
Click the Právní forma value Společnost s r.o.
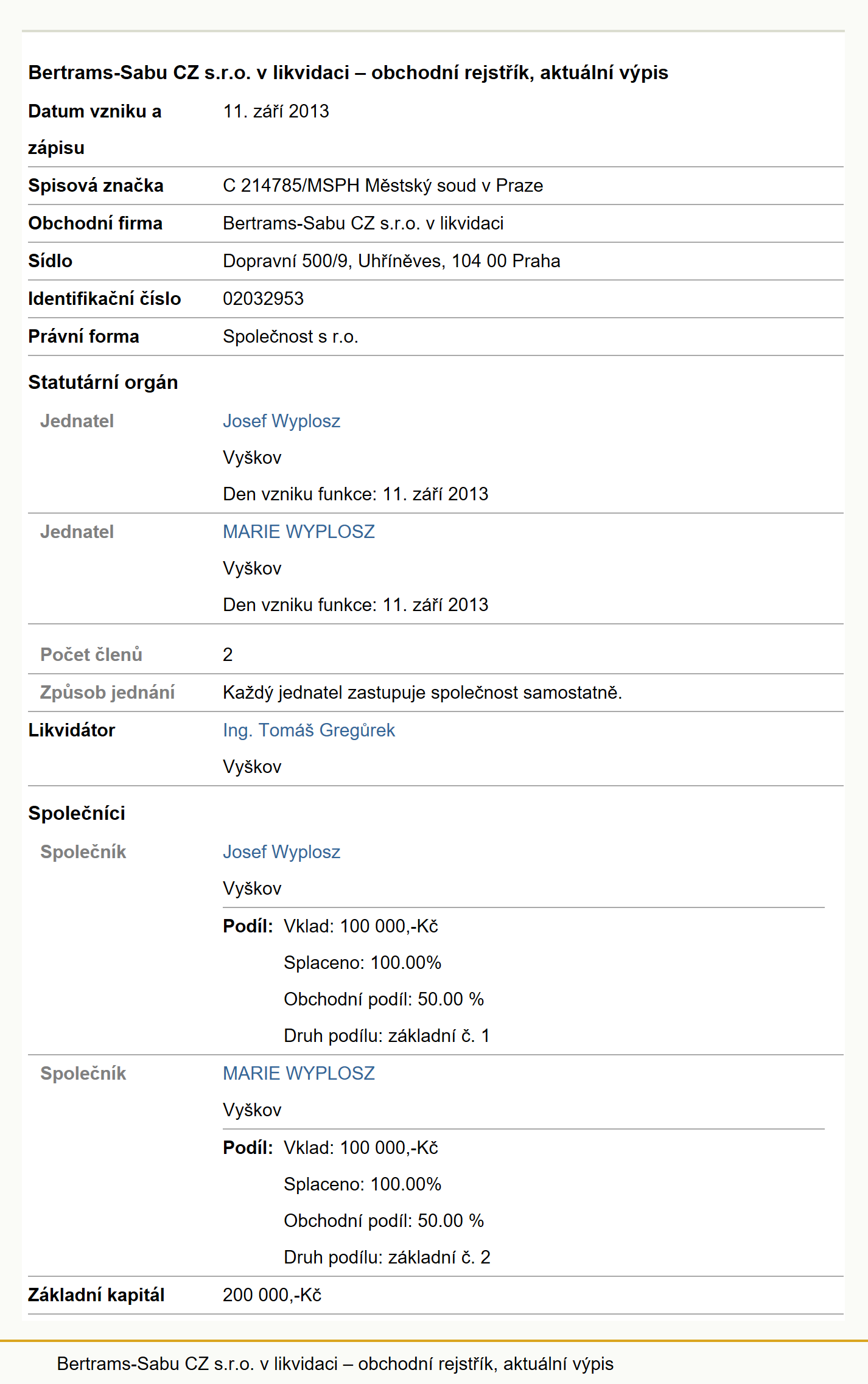point(290,337)
